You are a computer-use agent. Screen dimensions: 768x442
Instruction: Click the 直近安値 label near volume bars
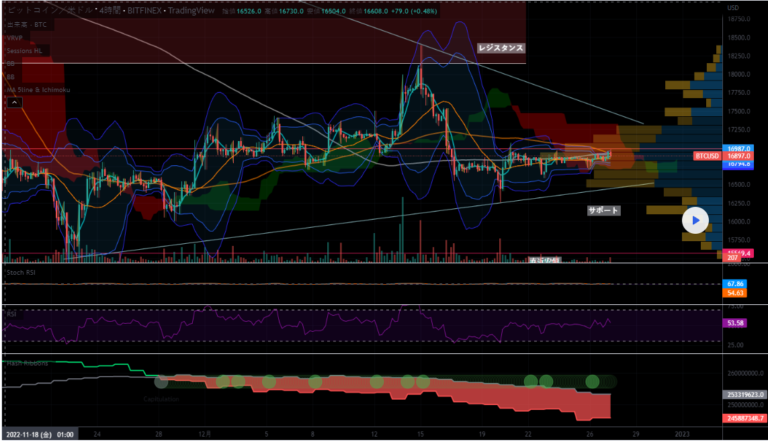(x=544, y=260)
